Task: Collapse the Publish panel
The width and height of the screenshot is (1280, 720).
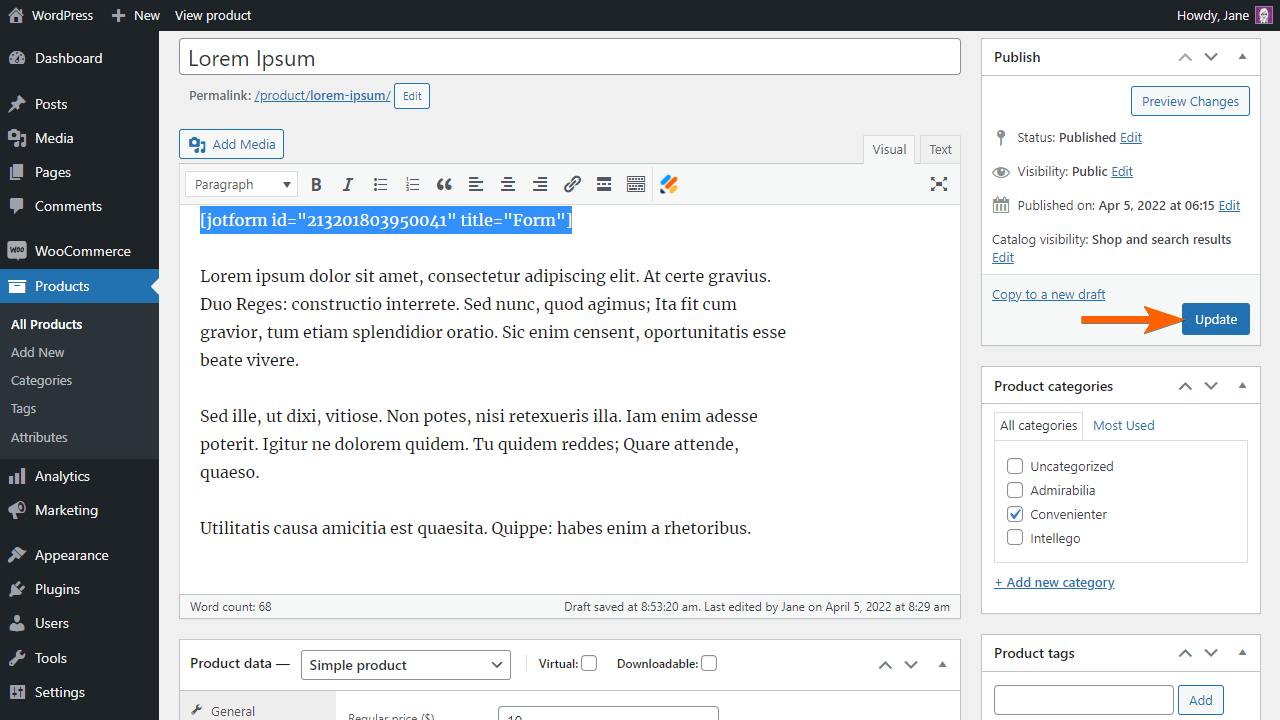Action: tap(1242, 57)
